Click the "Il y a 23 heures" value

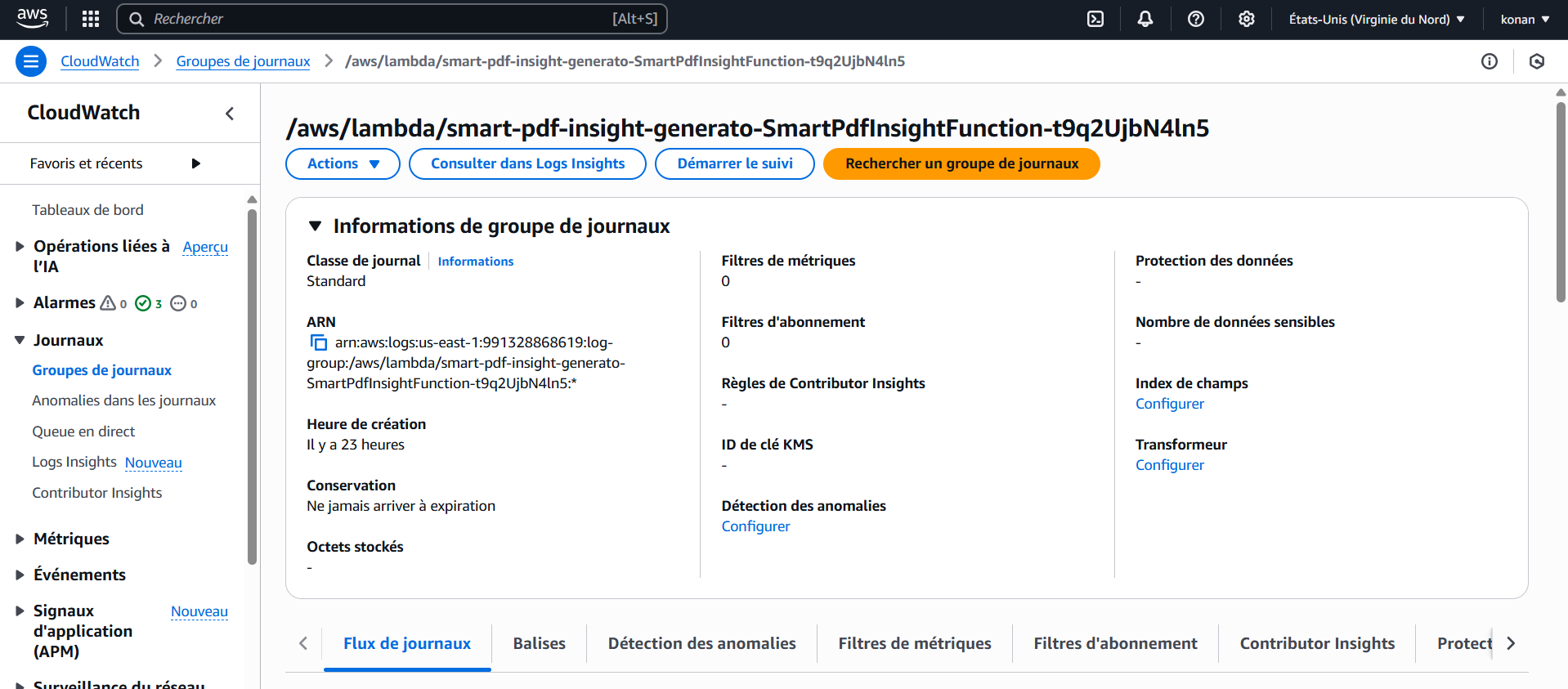coord(356,445)
